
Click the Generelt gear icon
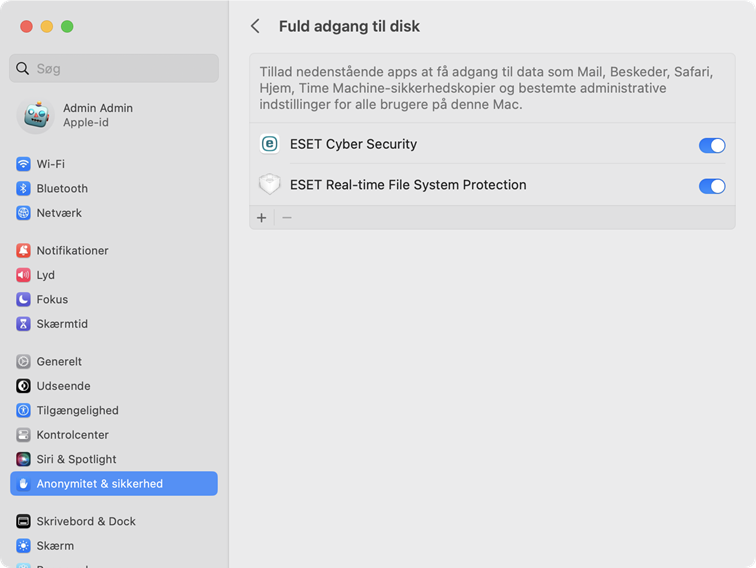23,361
